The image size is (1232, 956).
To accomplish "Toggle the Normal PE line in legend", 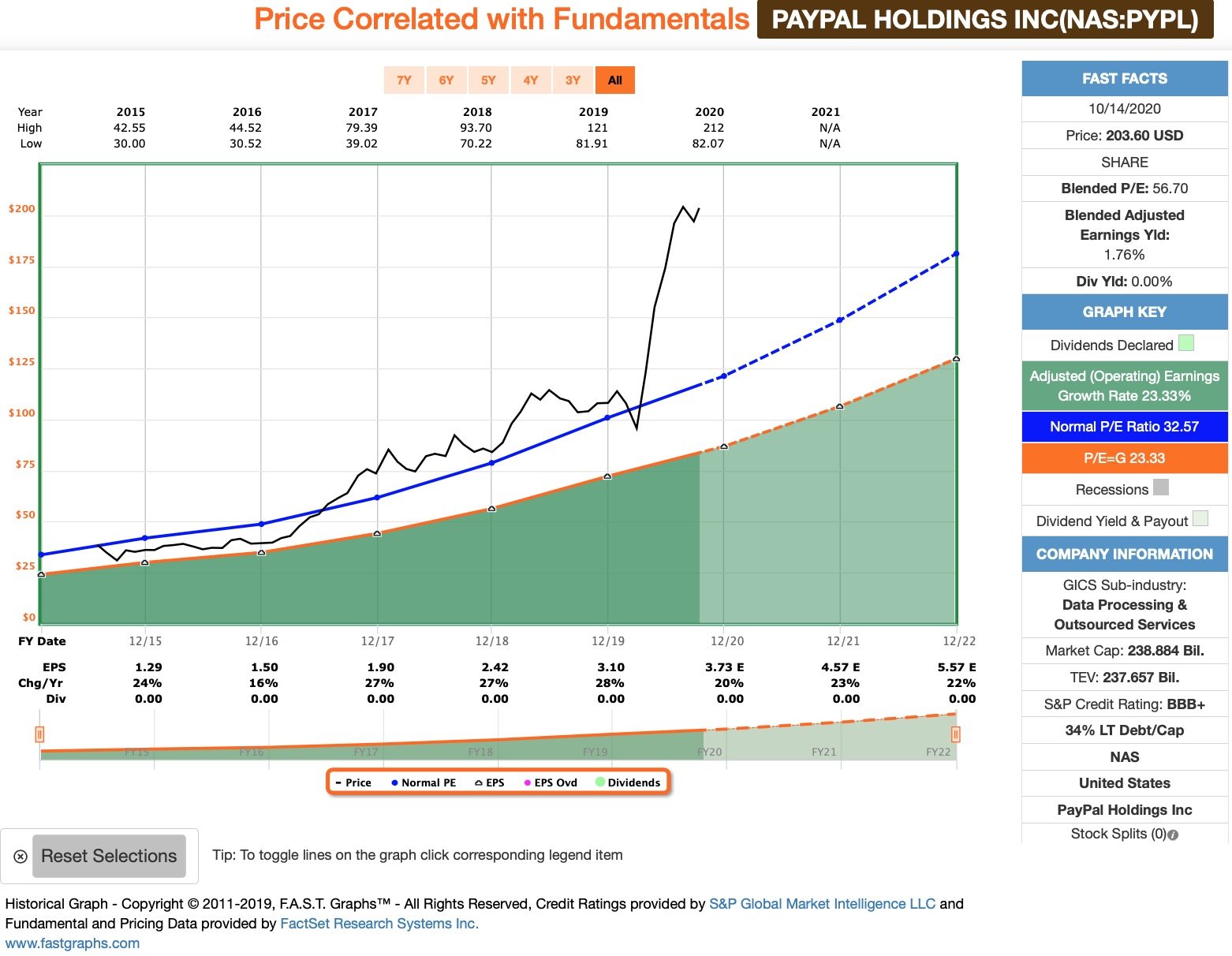I will (x=424, y=782).
